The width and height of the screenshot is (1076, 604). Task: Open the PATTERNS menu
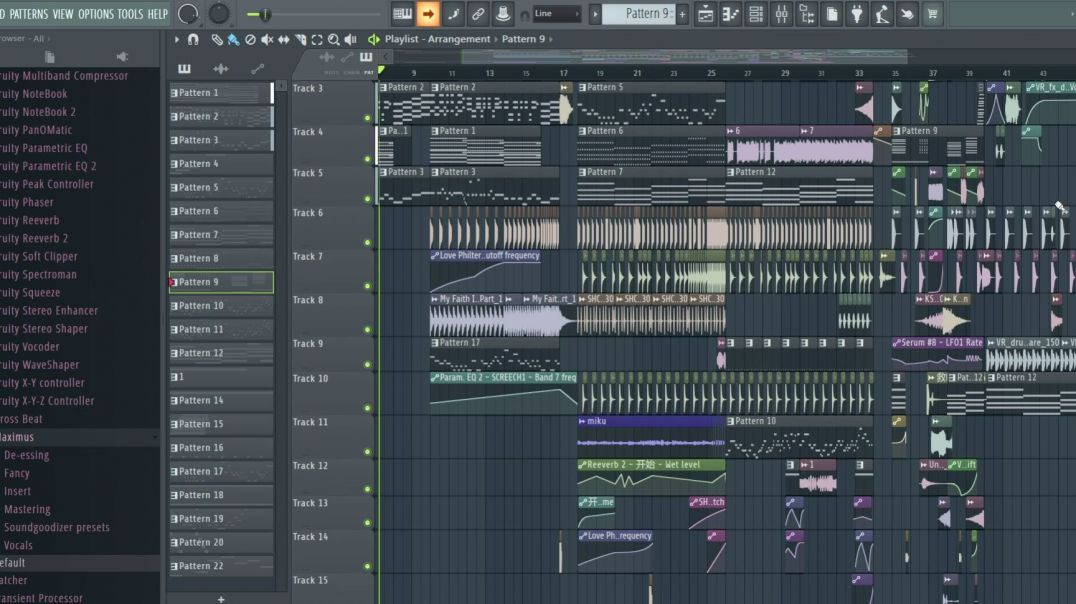pyautogui.click(x=28, y=14)
